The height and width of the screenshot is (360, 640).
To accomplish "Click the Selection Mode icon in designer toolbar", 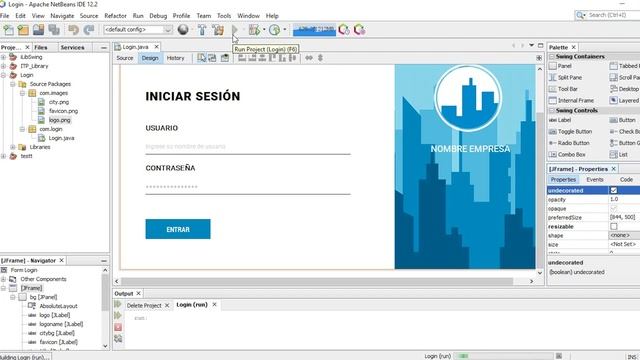I will pos(202,58).
